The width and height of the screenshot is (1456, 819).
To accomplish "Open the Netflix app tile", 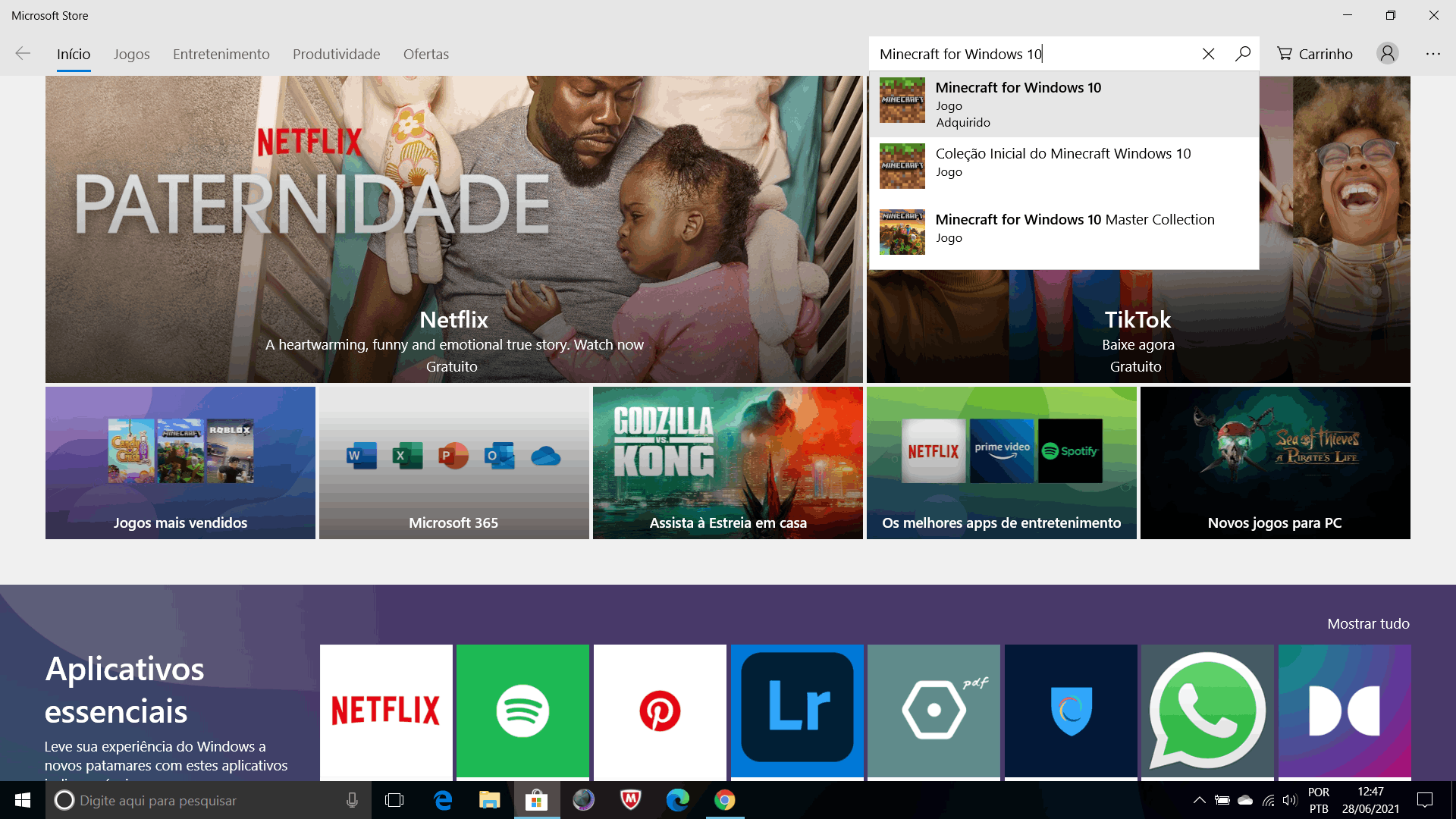I will [x=386, y=711].
